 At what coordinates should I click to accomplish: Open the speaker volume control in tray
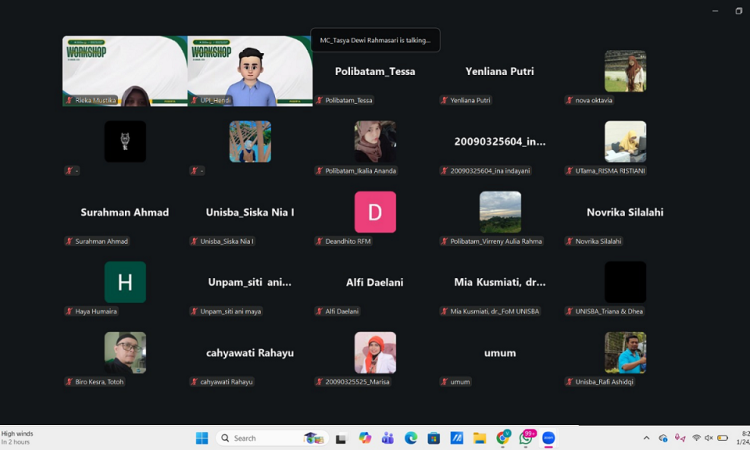[x=709, y=438]
